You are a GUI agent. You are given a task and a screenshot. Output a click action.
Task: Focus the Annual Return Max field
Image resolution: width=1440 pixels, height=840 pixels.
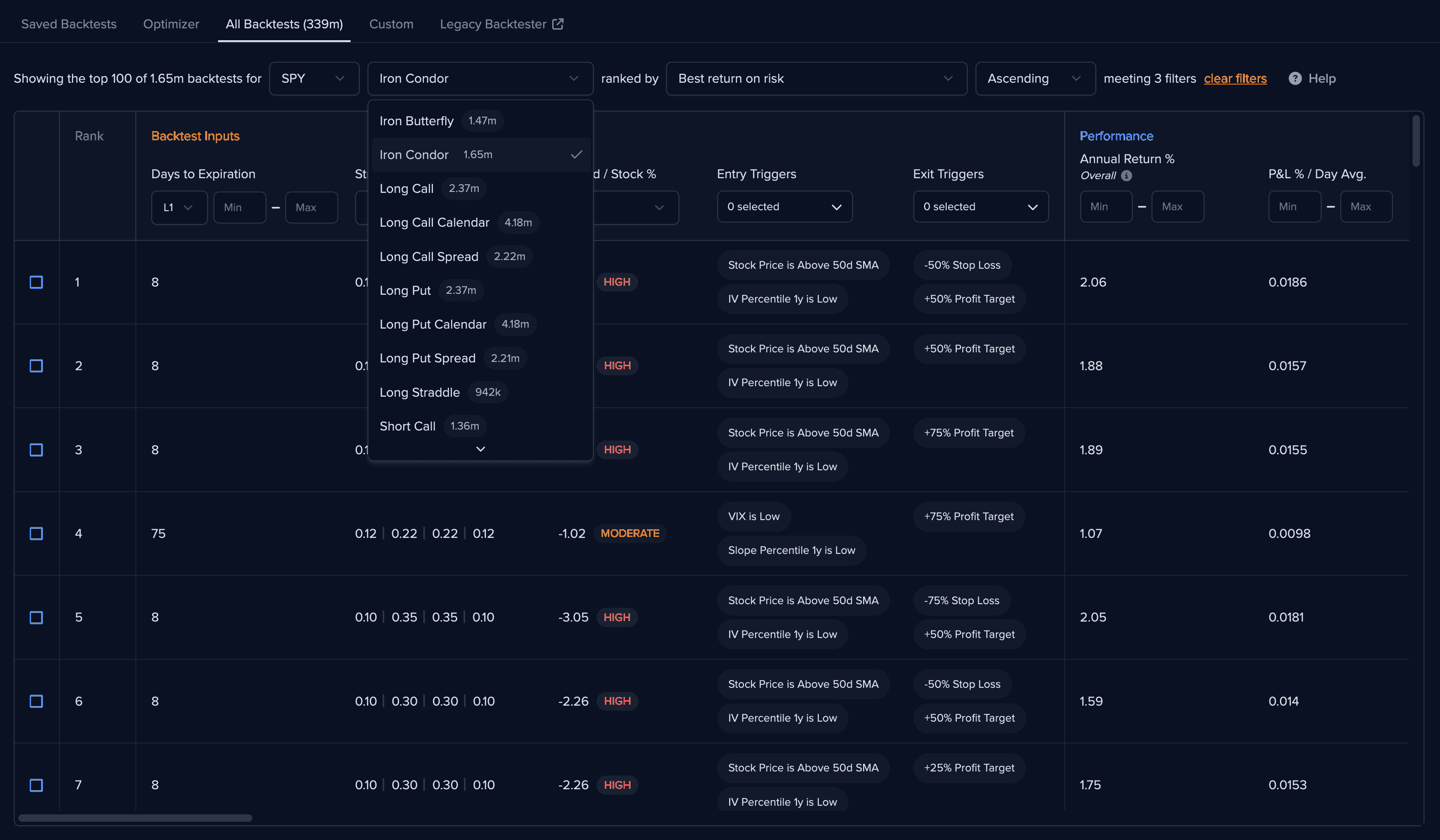coord(1178,207)
